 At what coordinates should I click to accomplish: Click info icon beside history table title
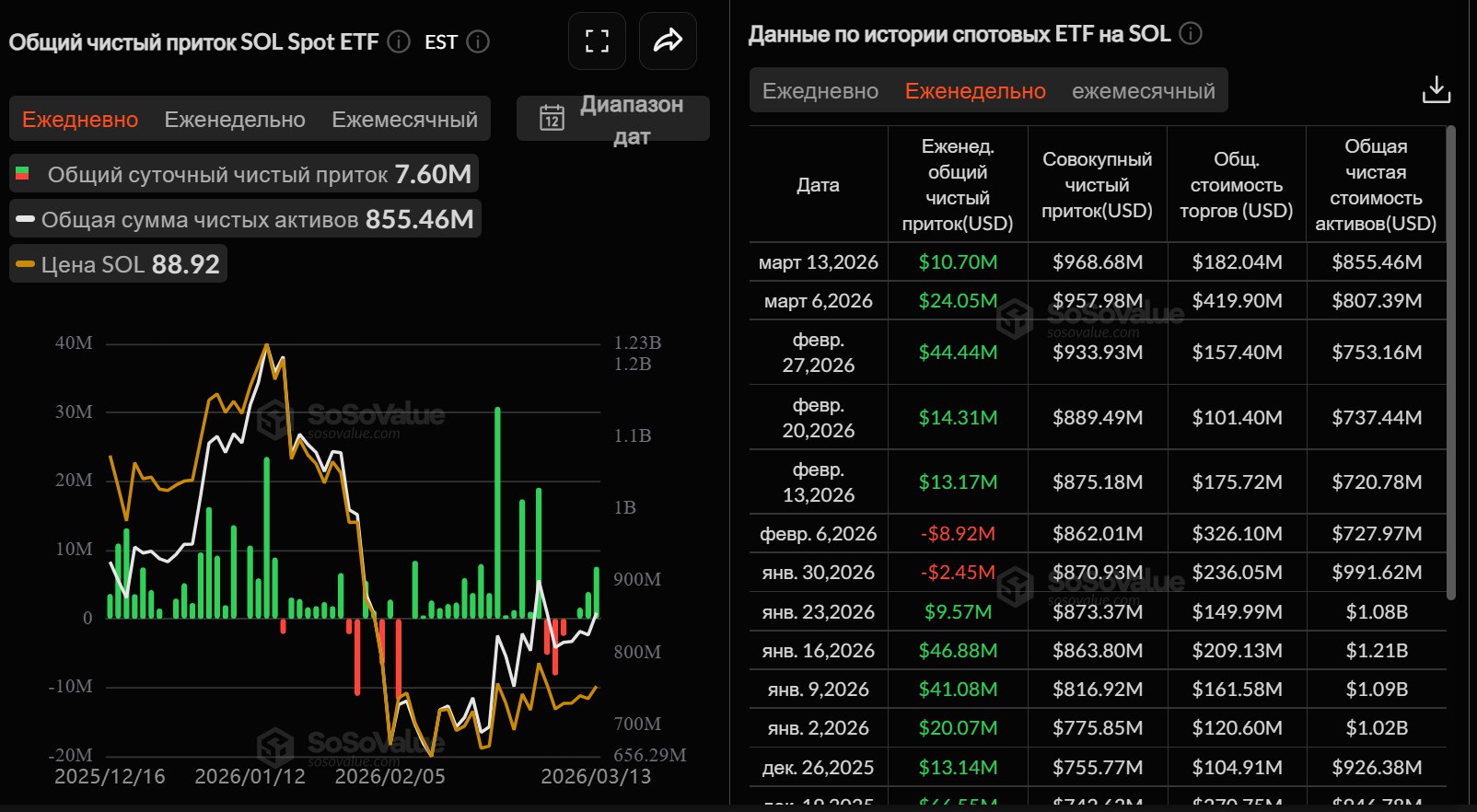click(x=1191, y=34)
